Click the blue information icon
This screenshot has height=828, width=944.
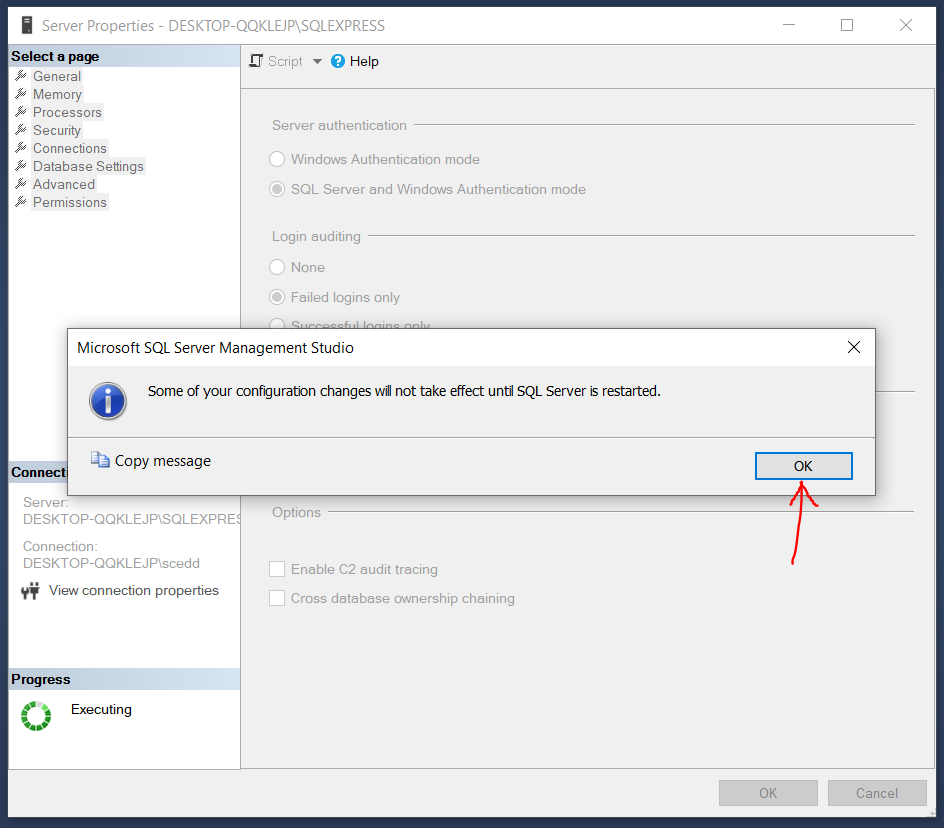pyautogui.click(x=108, y=401)
